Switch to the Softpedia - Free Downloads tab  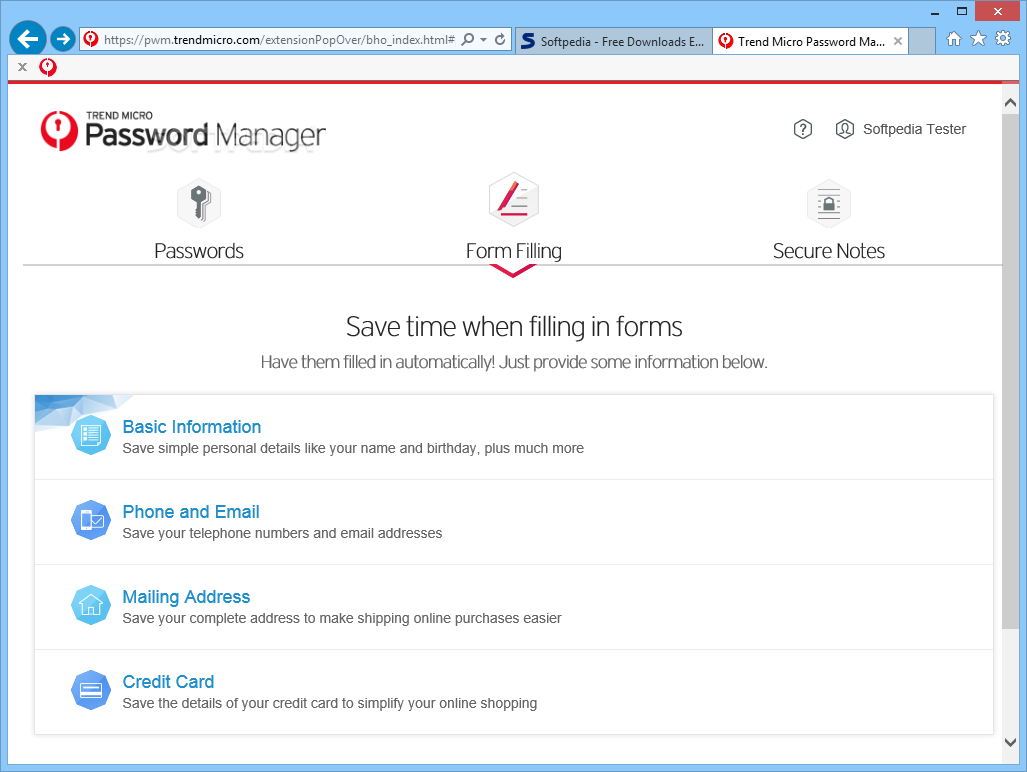point(614,41)
